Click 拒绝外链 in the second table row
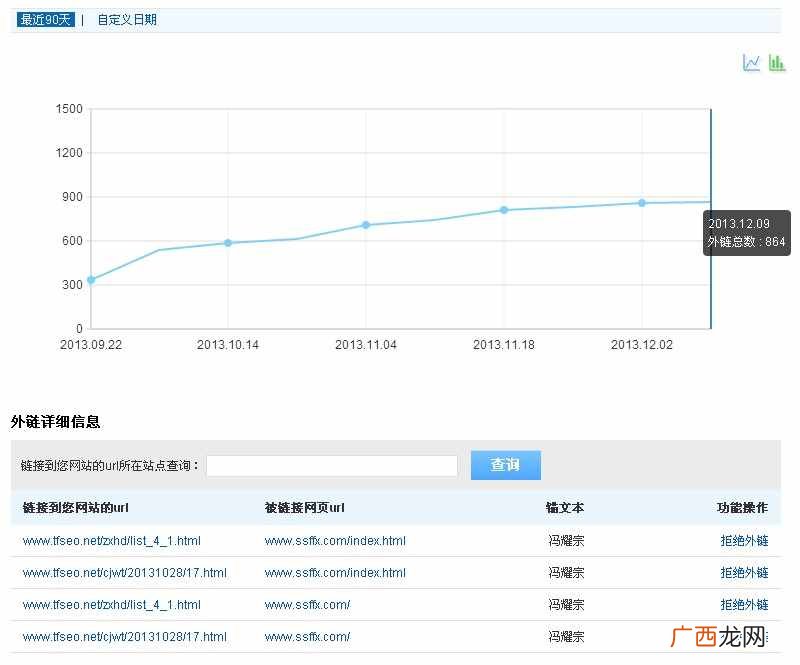Image resolution: width=800 pixels, height=665 pixels. click(x=744, y=573)
